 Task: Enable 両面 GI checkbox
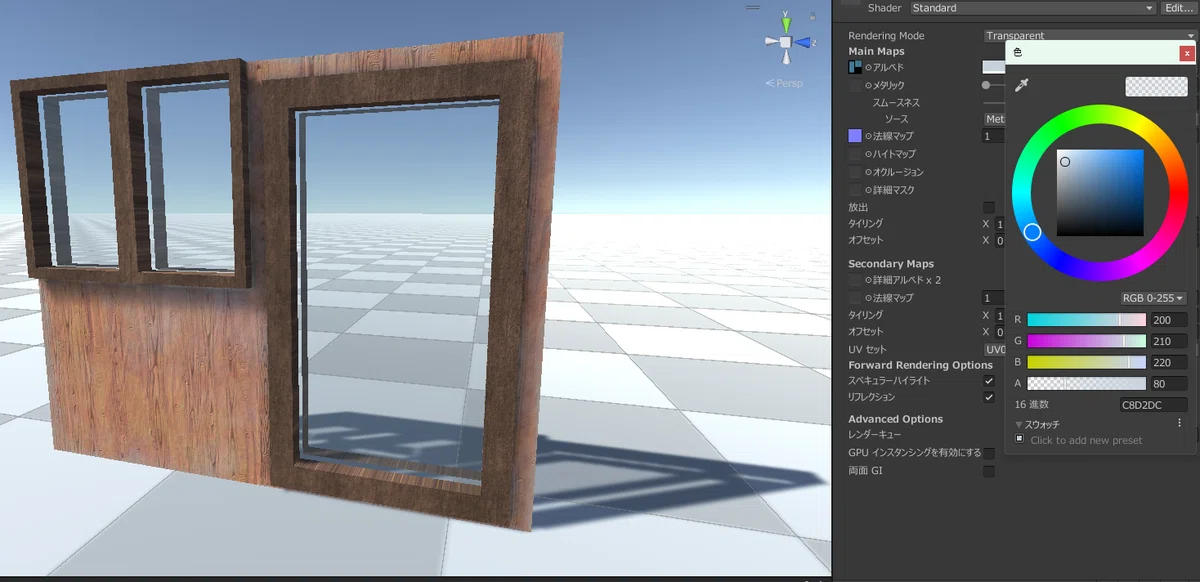989,471
